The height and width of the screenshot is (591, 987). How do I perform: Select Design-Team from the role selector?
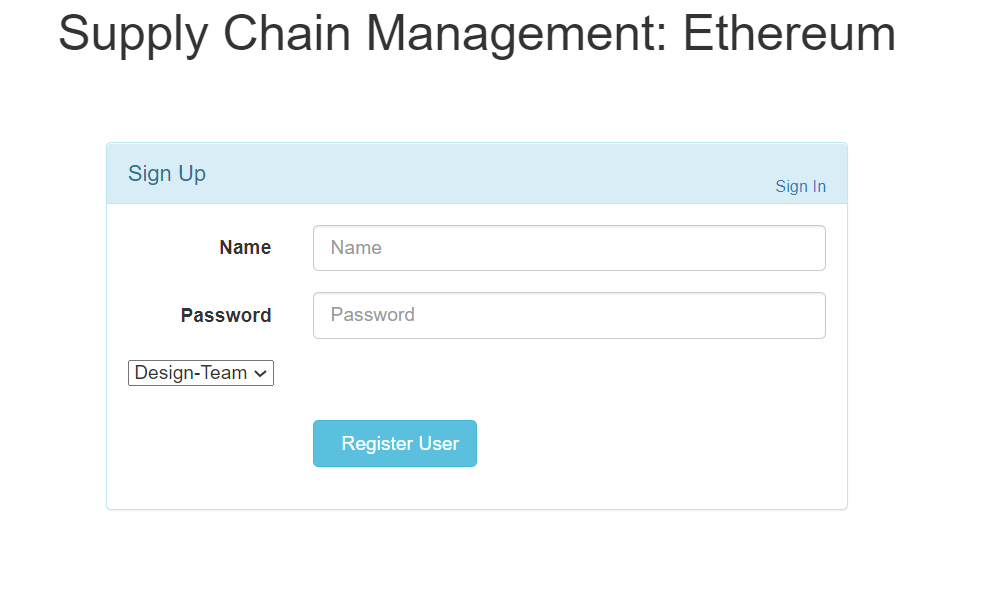(200, 372)
